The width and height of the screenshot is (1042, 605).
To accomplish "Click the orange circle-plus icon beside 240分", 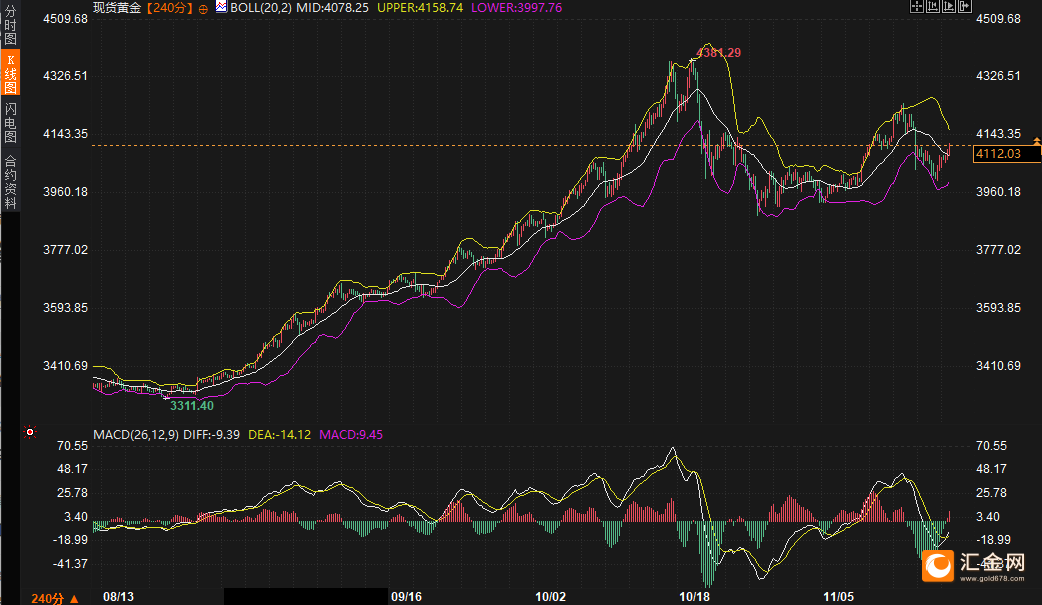I will 203,9.
